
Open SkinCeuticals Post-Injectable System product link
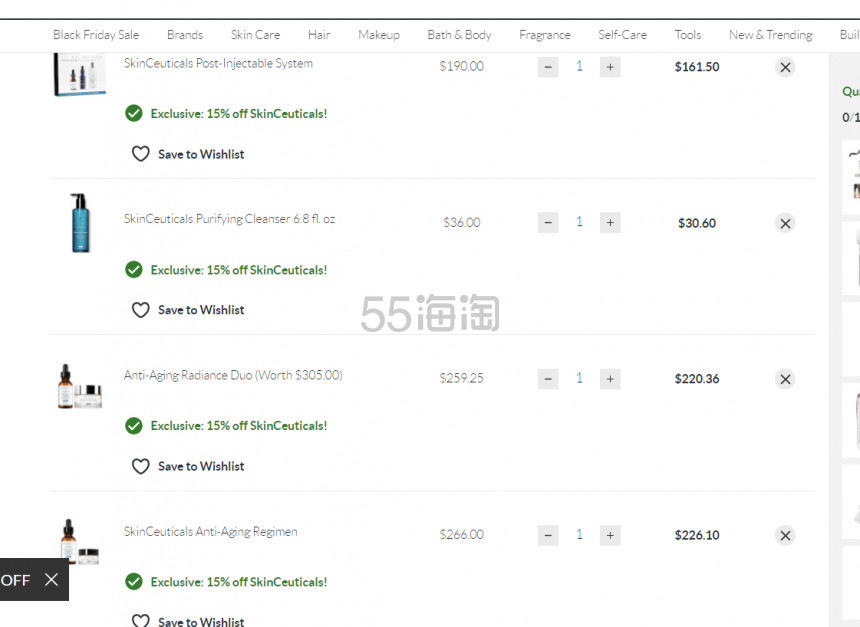click(218, 63)
